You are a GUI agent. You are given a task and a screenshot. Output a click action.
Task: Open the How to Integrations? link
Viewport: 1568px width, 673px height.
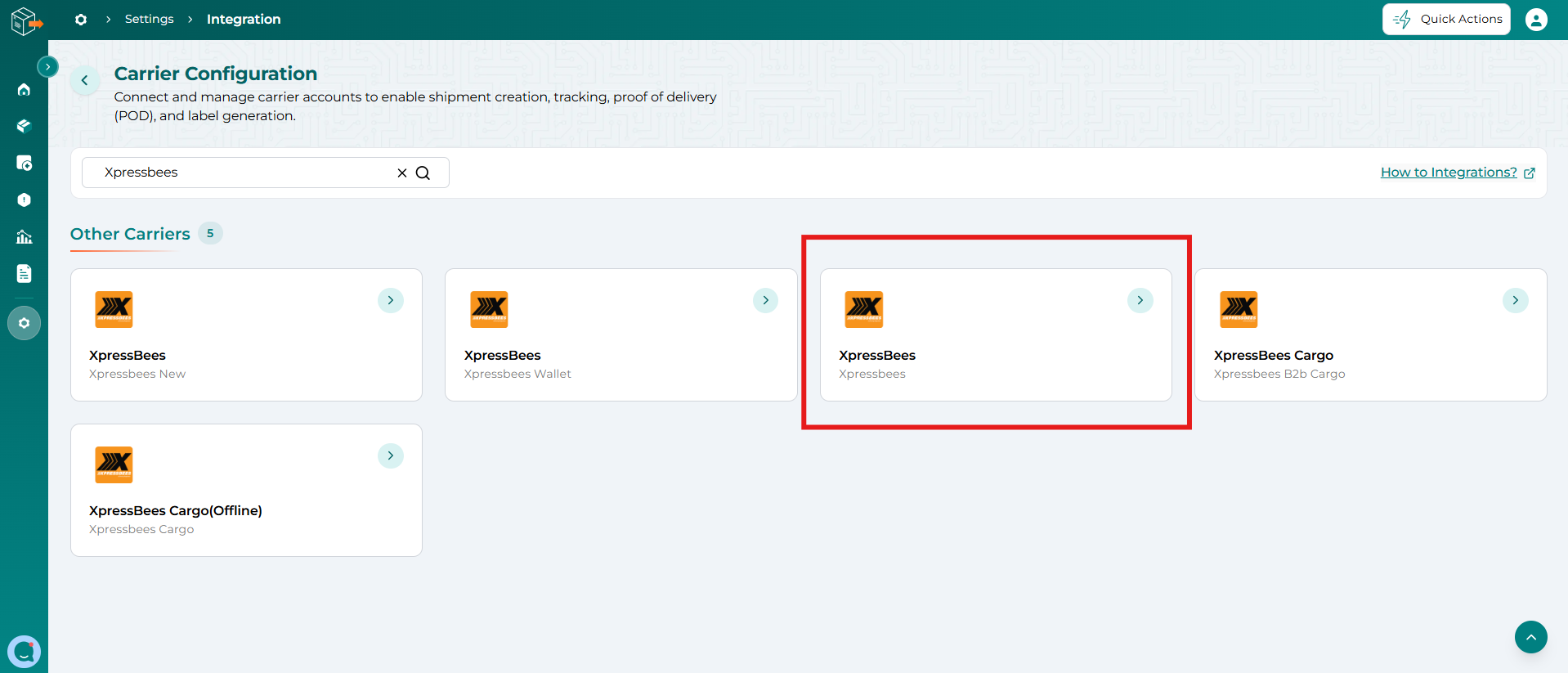1449,173
